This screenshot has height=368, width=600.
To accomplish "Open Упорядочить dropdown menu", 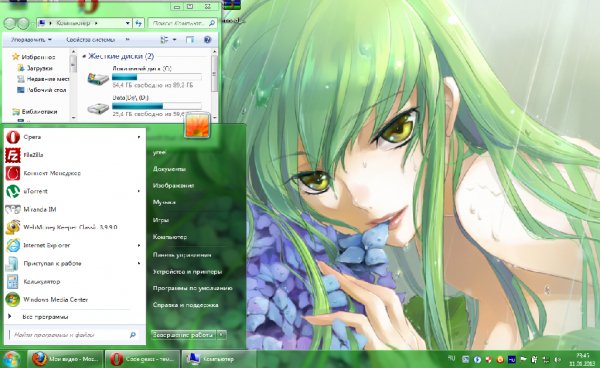I will (31, 40).
